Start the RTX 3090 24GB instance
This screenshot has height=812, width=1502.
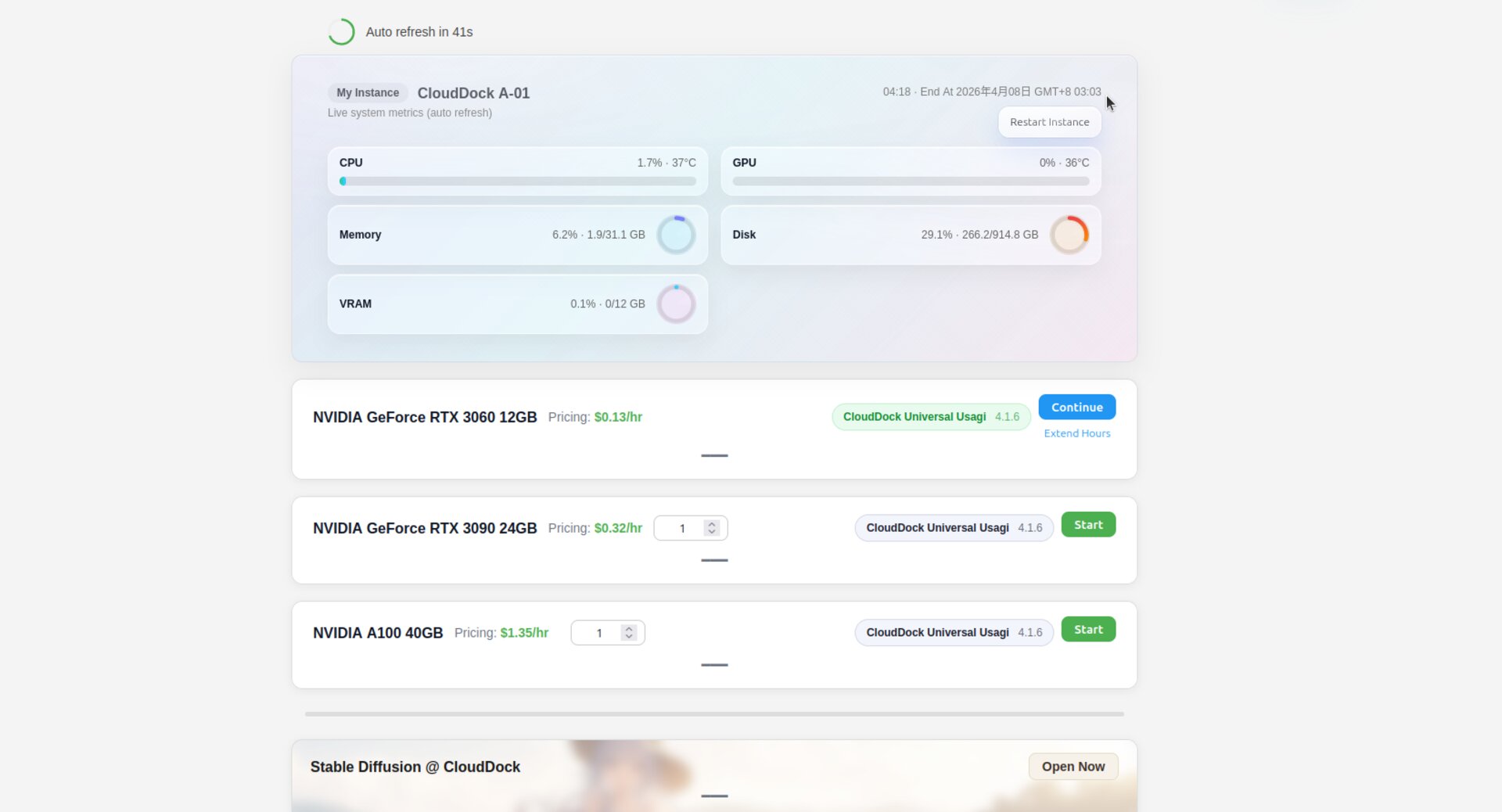point(1087,525)
